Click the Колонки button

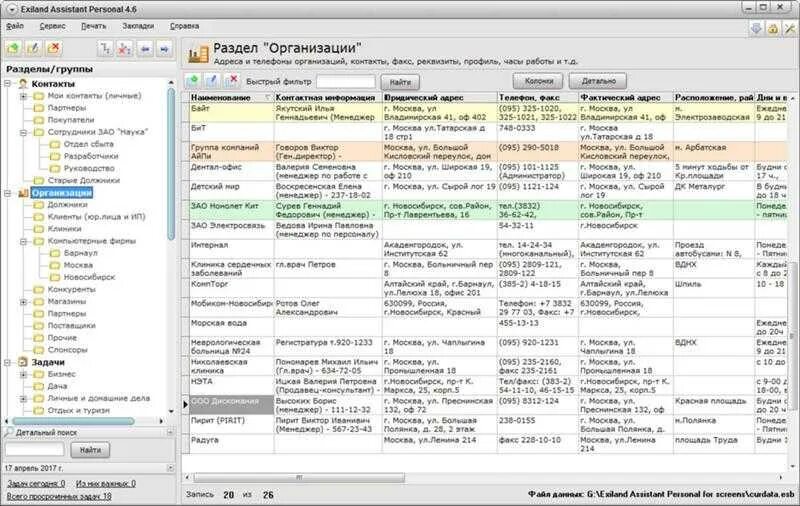click(538, 81)
